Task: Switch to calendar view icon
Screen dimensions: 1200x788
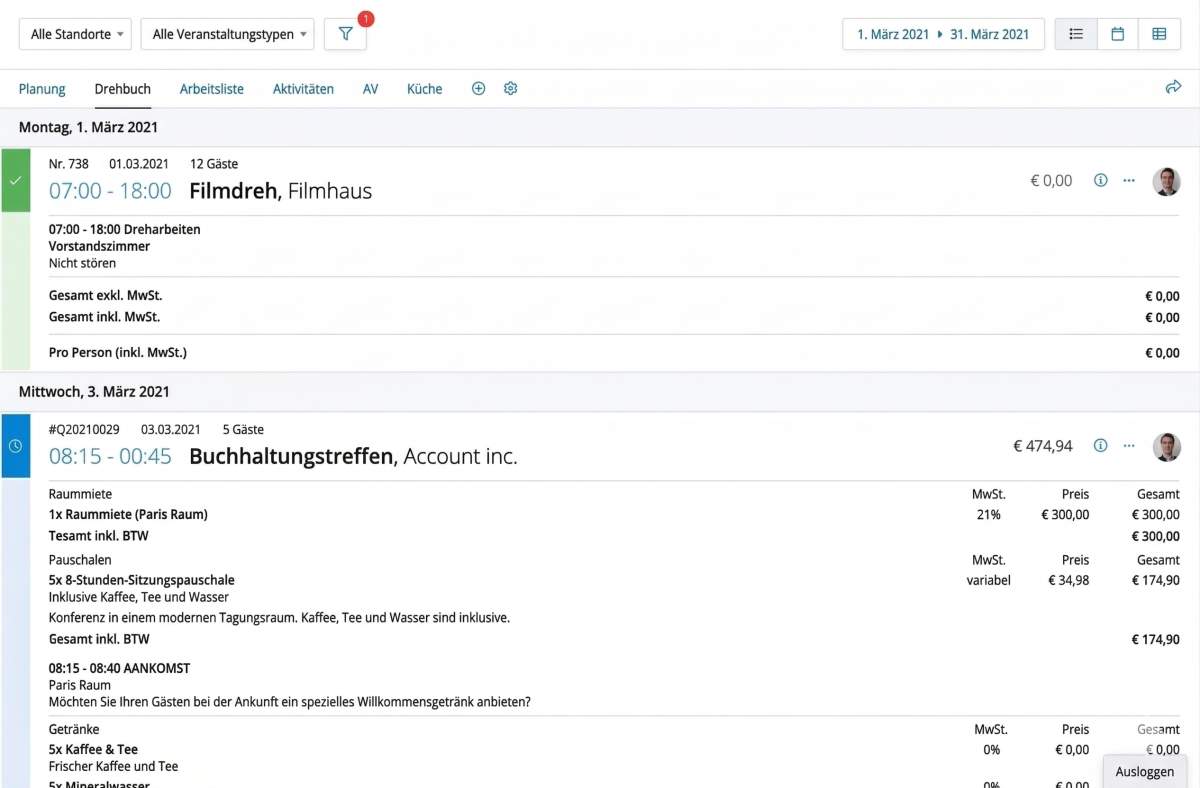Action: [x=1117, y=34]
